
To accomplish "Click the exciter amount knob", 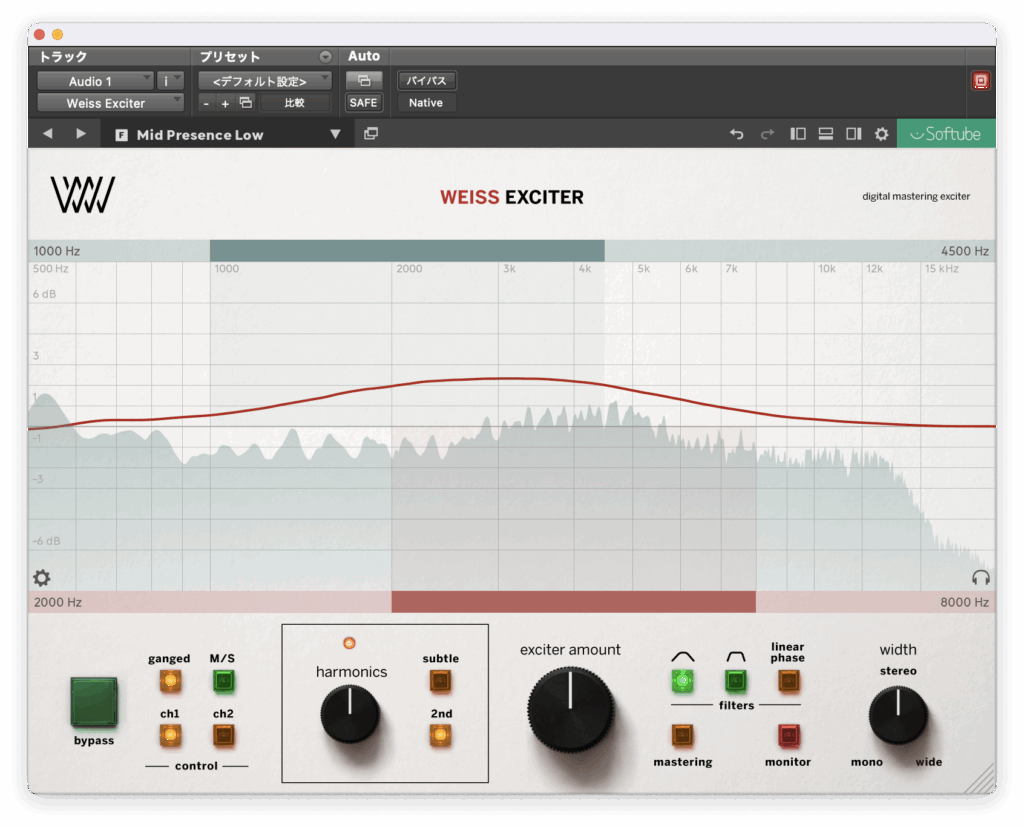I will coord(570,710).
